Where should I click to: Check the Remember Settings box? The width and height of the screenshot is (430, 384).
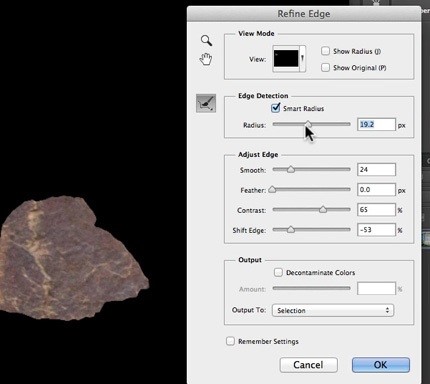[x=230, y=341]
